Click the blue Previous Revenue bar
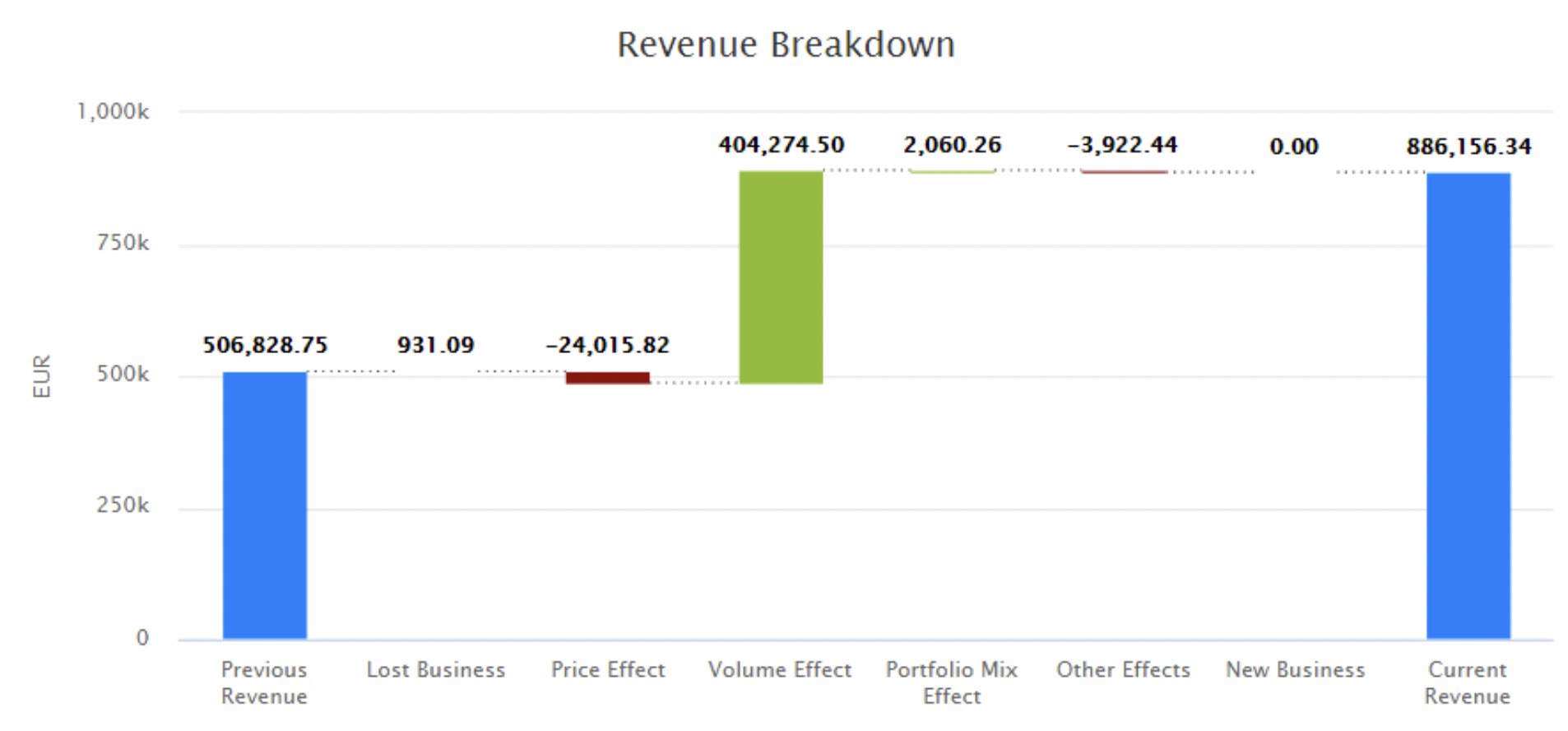This screenshot has height=731, width=1568. click(x=264, y=505)
